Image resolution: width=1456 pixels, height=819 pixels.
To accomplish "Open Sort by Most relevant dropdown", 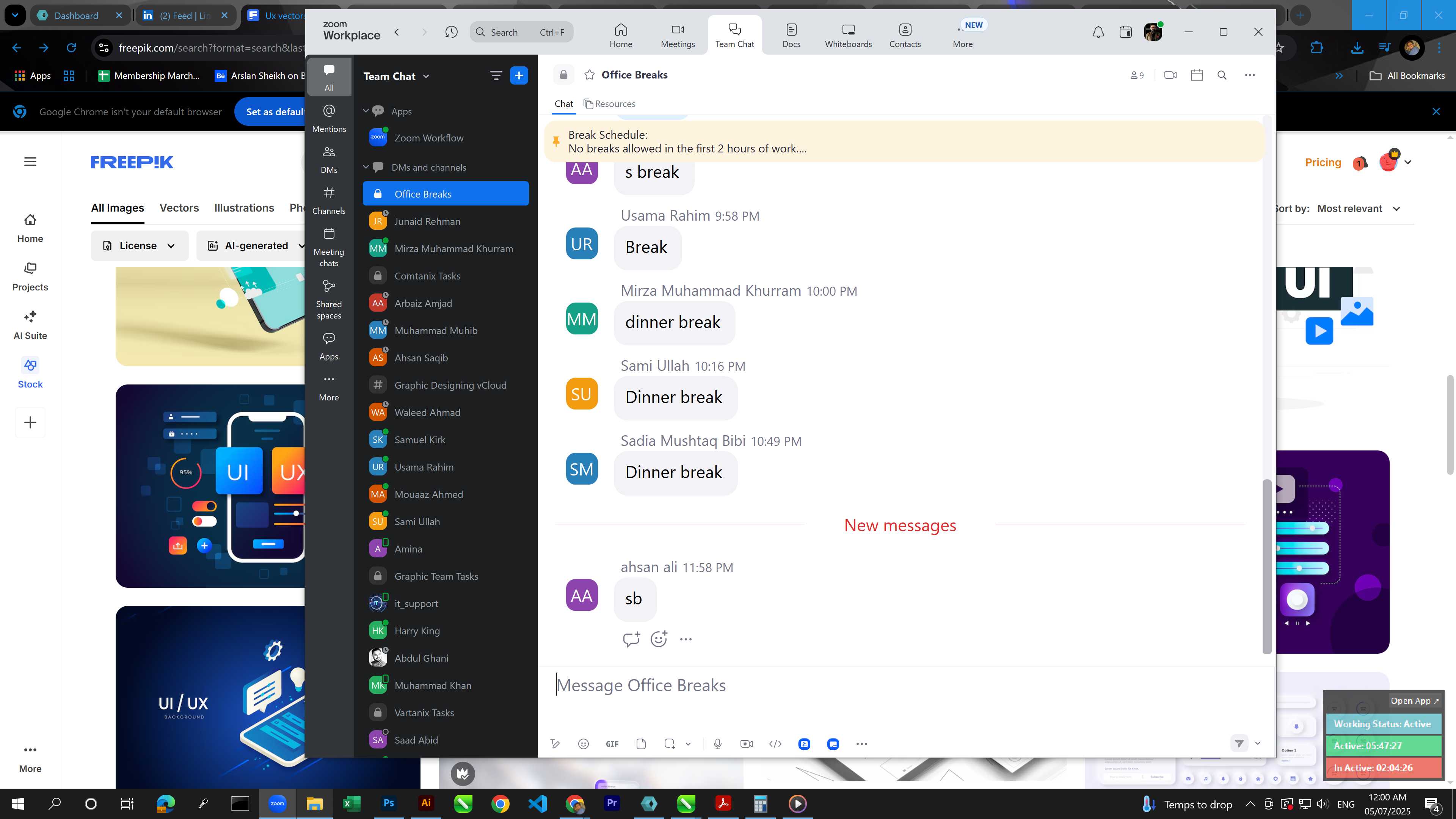I will (x=1359, y=209).
